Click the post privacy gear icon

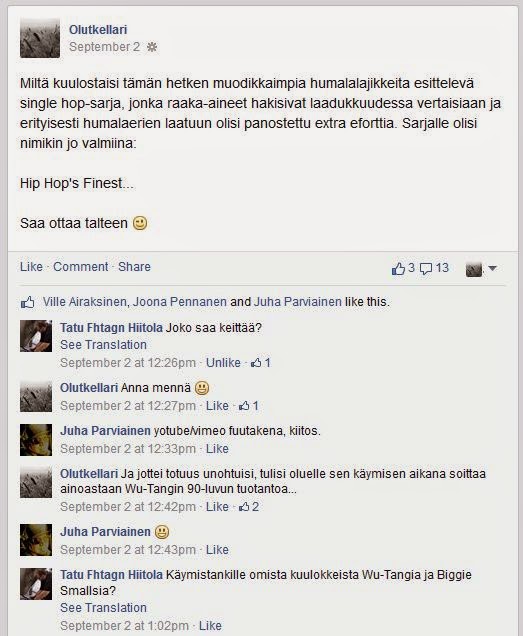[152, 47]
